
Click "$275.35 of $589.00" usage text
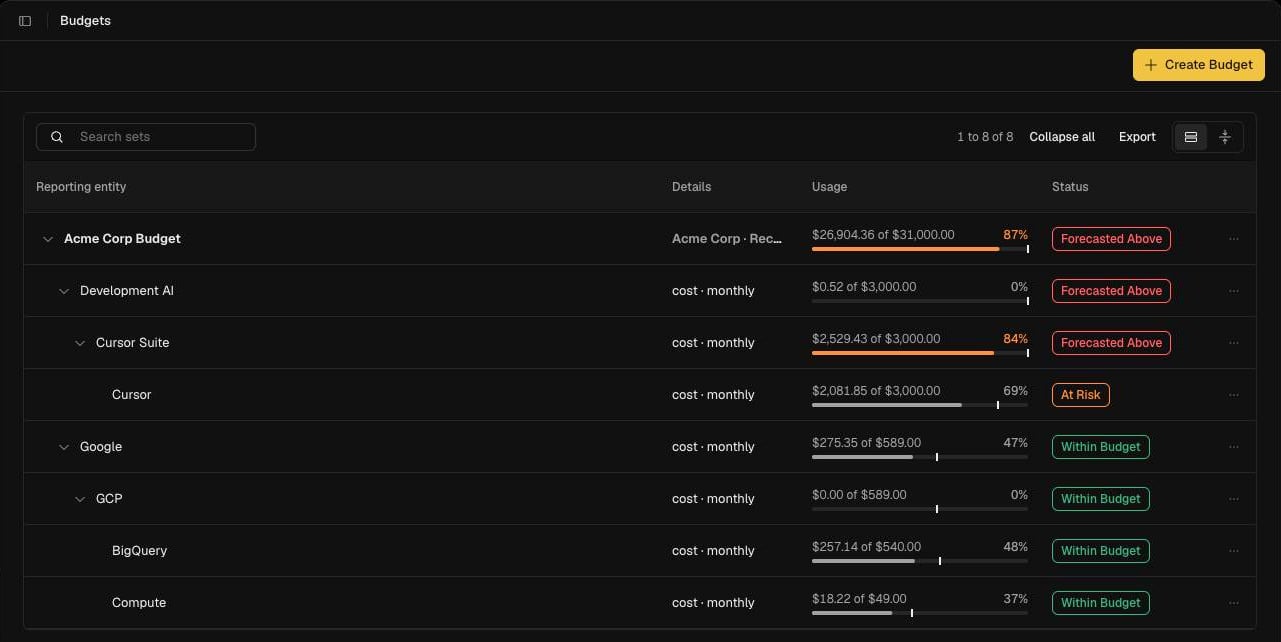[x=867, y=443]
